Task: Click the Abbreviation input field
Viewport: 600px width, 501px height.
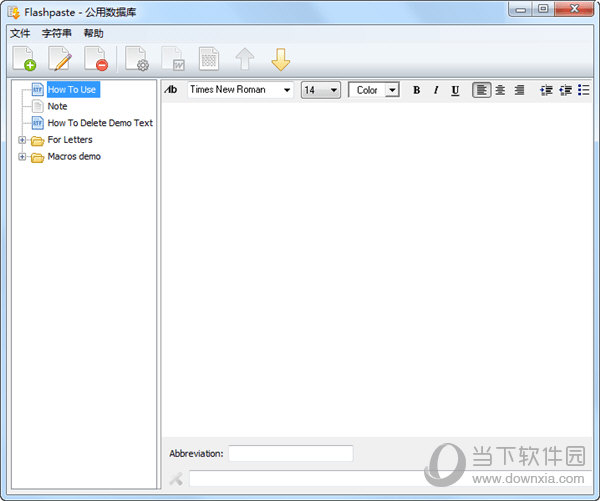Action: pos(291,454)
